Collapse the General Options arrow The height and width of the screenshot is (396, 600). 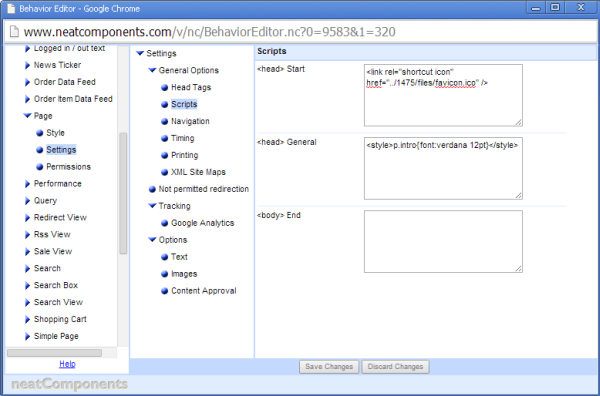tap(152, 70)
